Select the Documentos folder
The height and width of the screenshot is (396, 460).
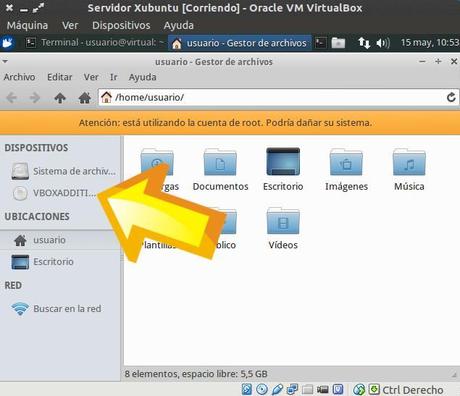click(x=220, y=170)
